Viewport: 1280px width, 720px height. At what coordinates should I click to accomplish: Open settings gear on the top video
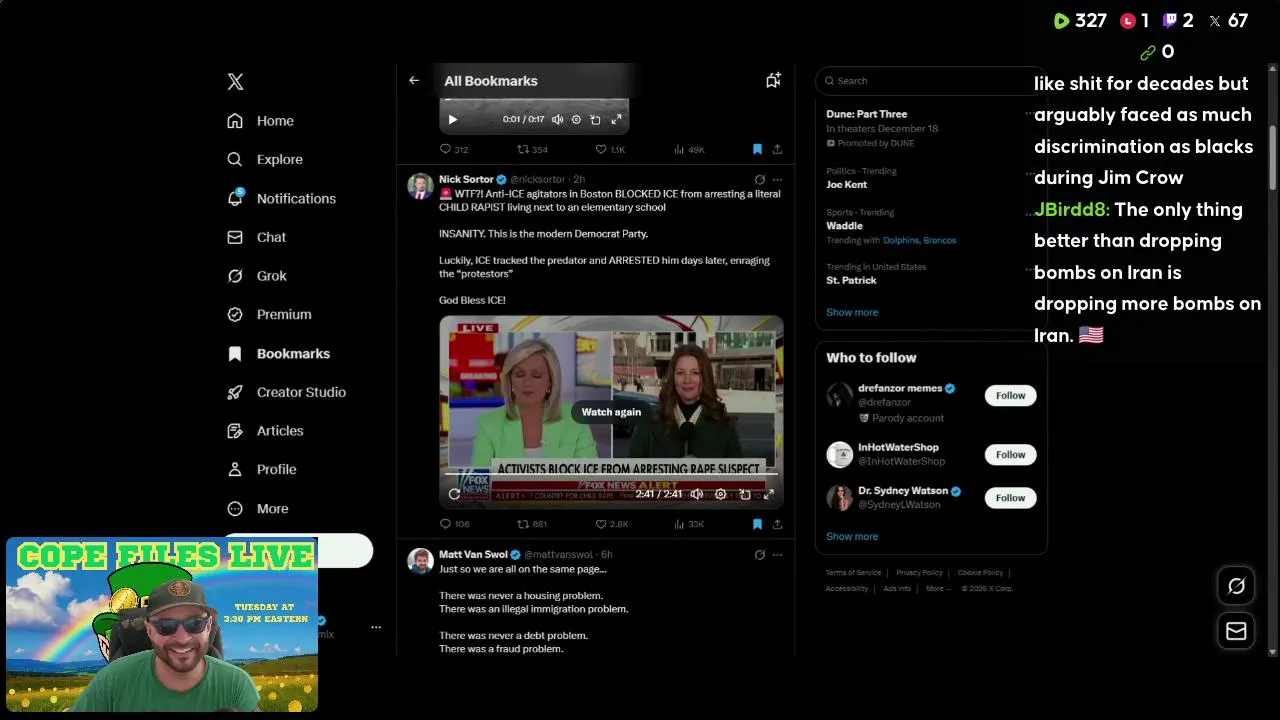coord(576,119)
